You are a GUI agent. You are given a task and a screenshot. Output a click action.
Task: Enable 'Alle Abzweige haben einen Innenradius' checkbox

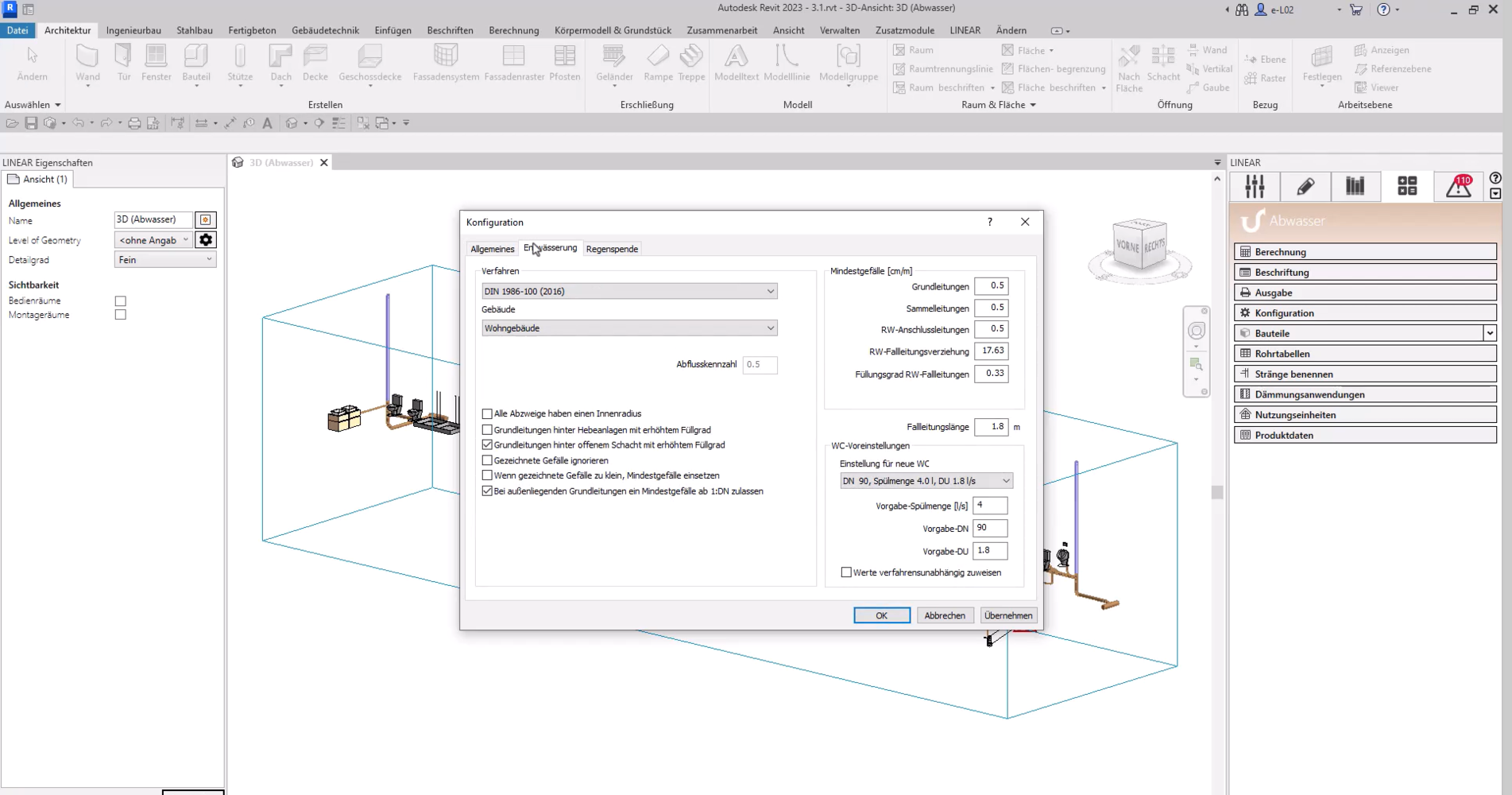(487, 414)
